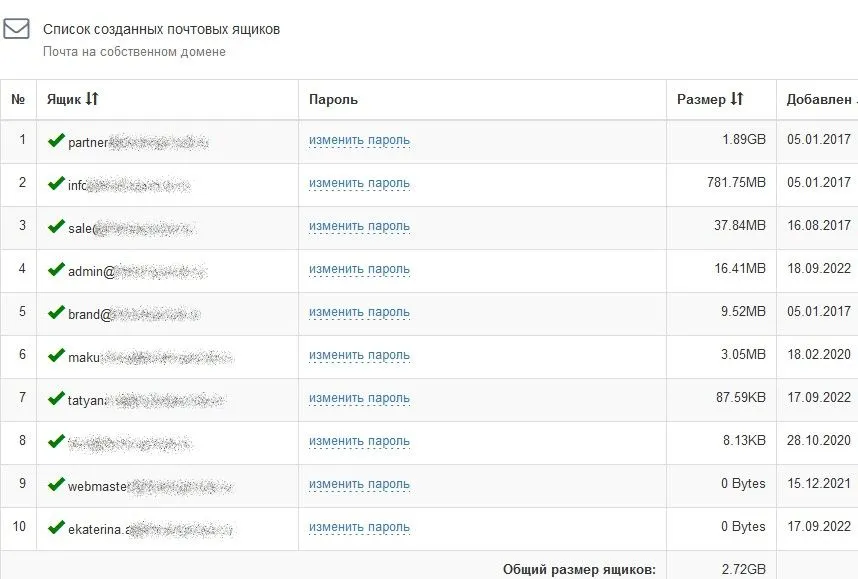The height and width of the screenshot is (579, 858).
Task: Change password for admin@ mailbox
Action: (359, 269)
